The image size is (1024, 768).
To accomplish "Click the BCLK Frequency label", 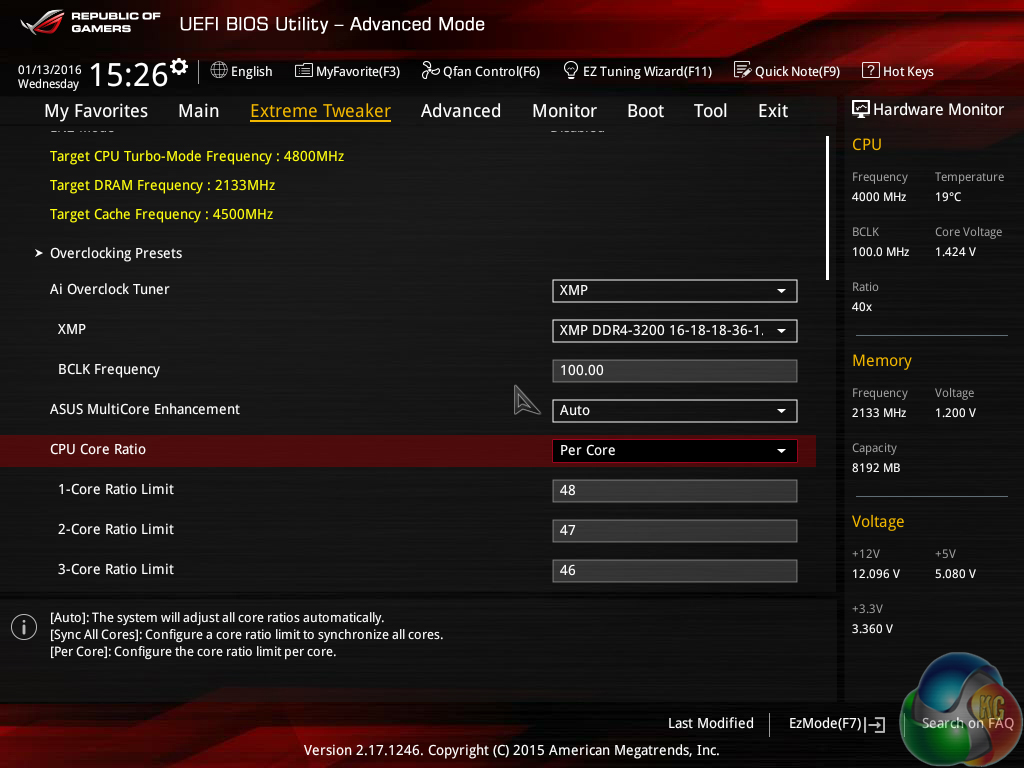I will 109,370.
